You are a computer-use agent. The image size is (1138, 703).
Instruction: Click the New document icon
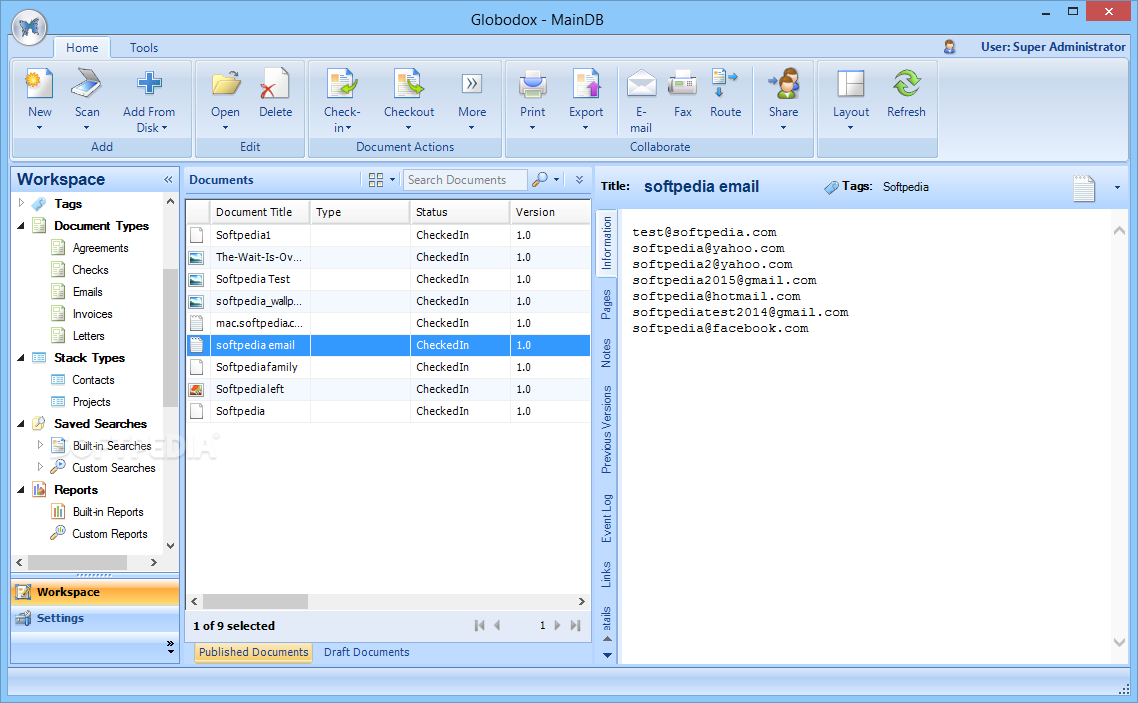point(39,84)
